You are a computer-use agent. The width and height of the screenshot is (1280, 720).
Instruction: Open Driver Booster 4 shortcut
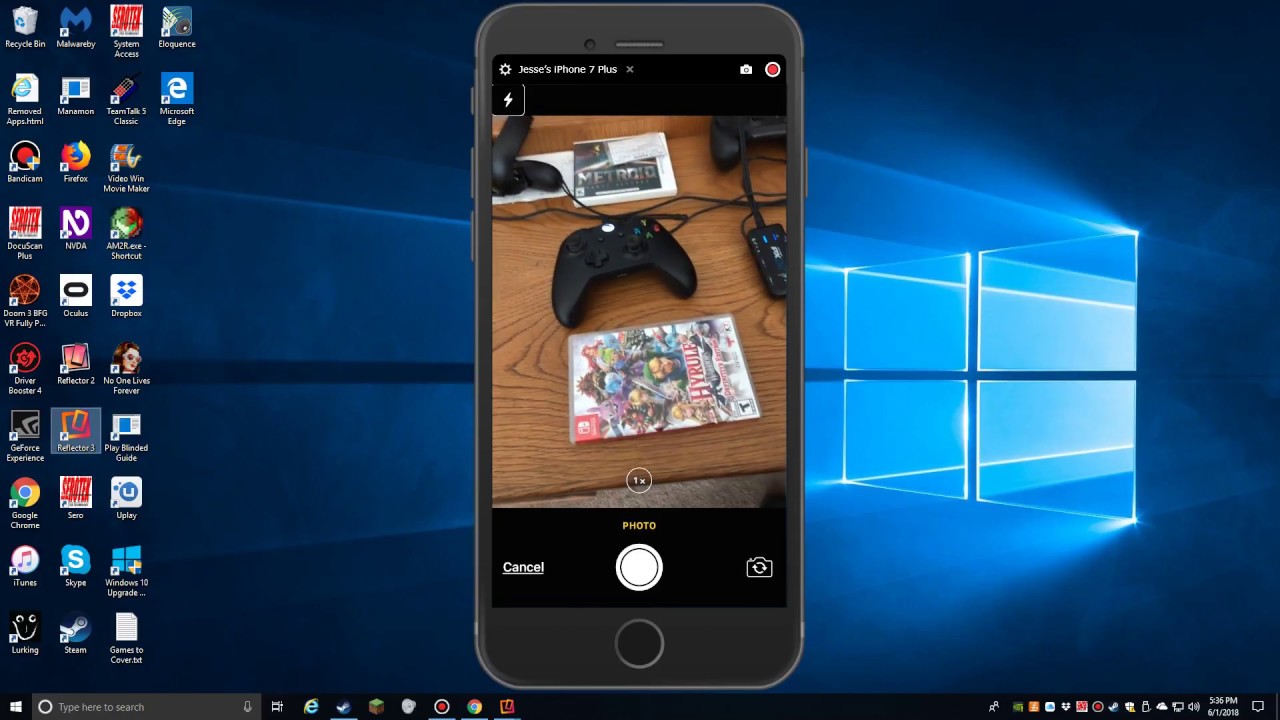[x=25, y=367]
